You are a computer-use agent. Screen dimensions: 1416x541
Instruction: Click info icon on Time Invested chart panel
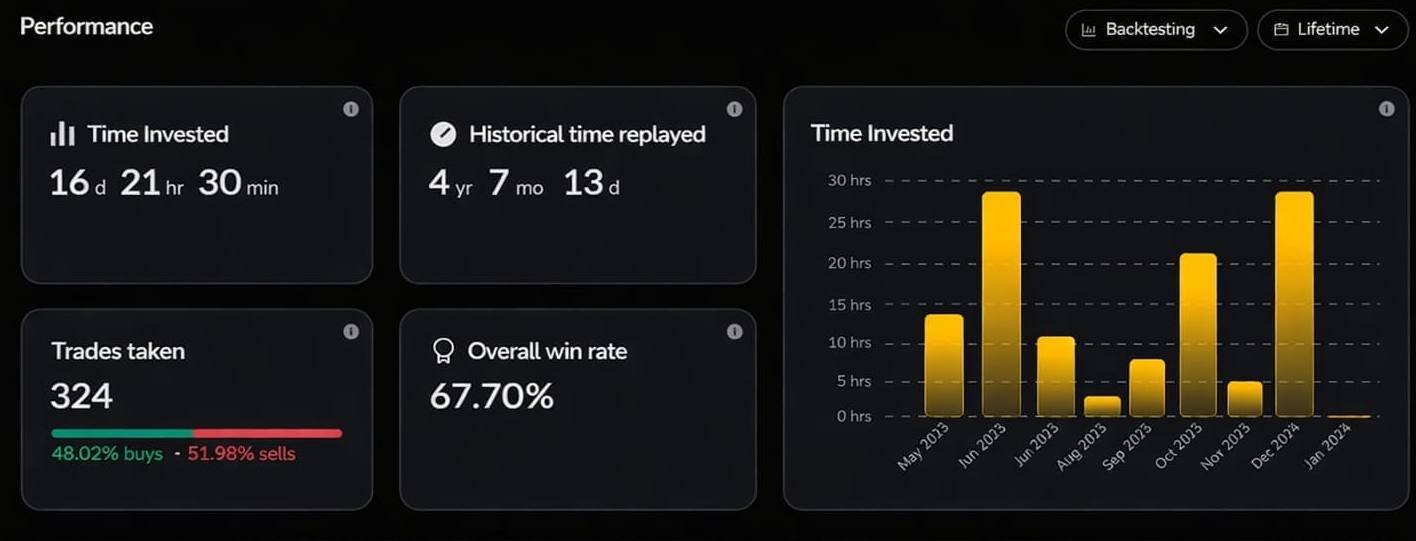pyautogui.click(x=1386, y=109)
